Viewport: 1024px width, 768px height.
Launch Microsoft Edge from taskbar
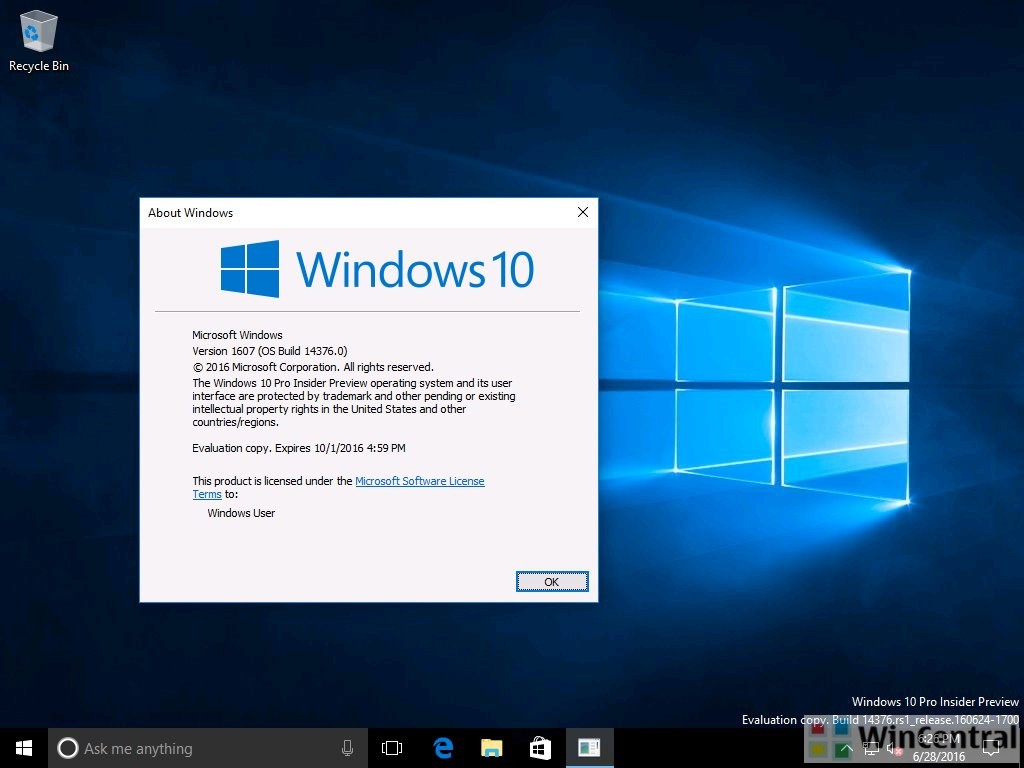click(x=443, y=748)
